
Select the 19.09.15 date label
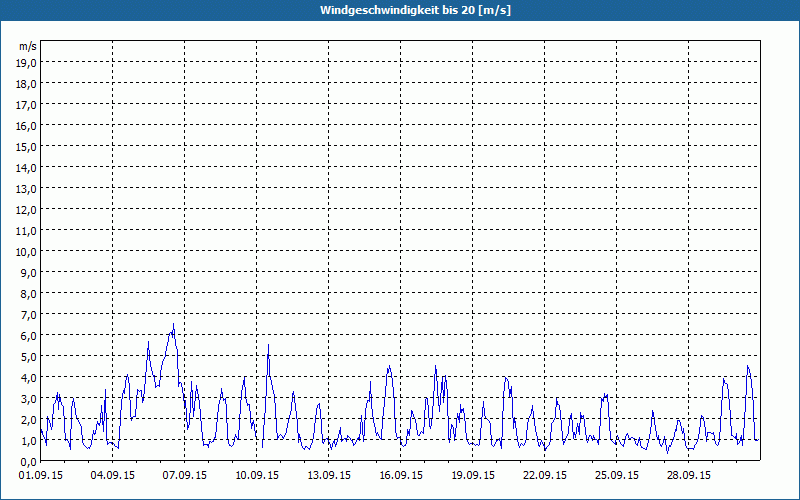(472, 476)
